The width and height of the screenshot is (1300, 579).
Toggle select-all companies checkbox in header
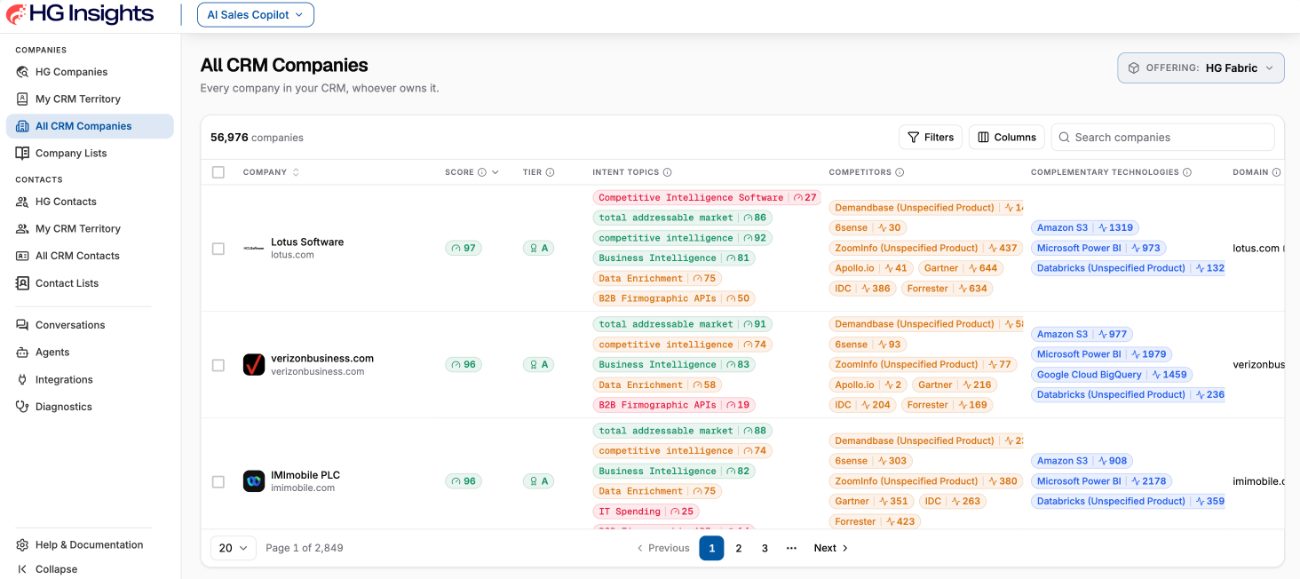click(218, 172)
